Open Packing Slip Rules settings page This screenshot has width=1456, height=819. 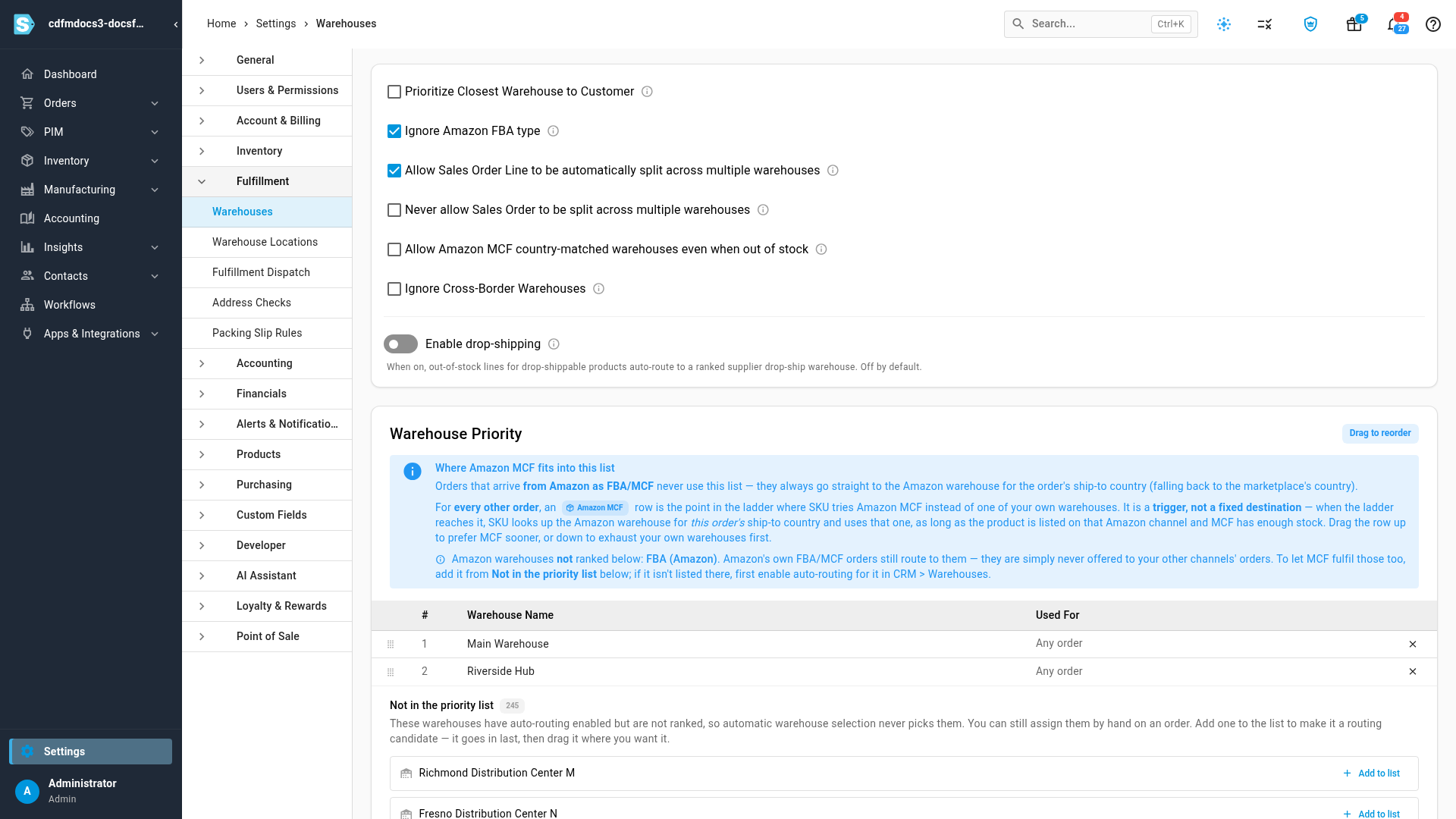(x=267, y=333)
